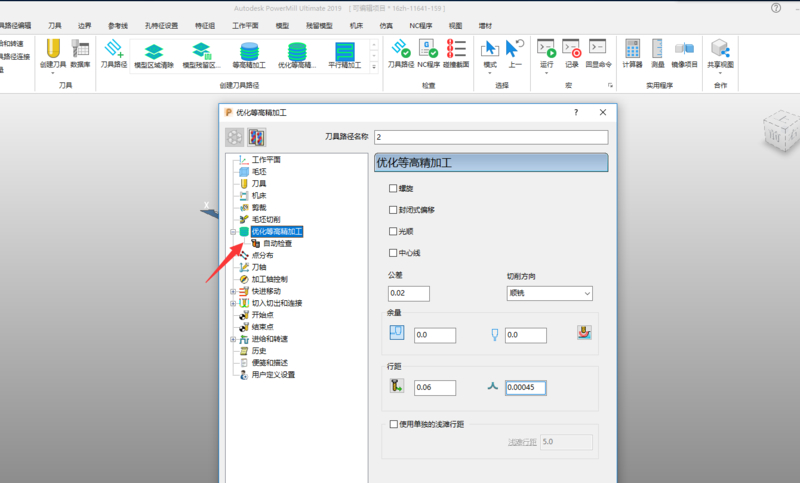Expand the 切入切出和连接 tree node
The image size is (800, 483).
pos(233,303)
